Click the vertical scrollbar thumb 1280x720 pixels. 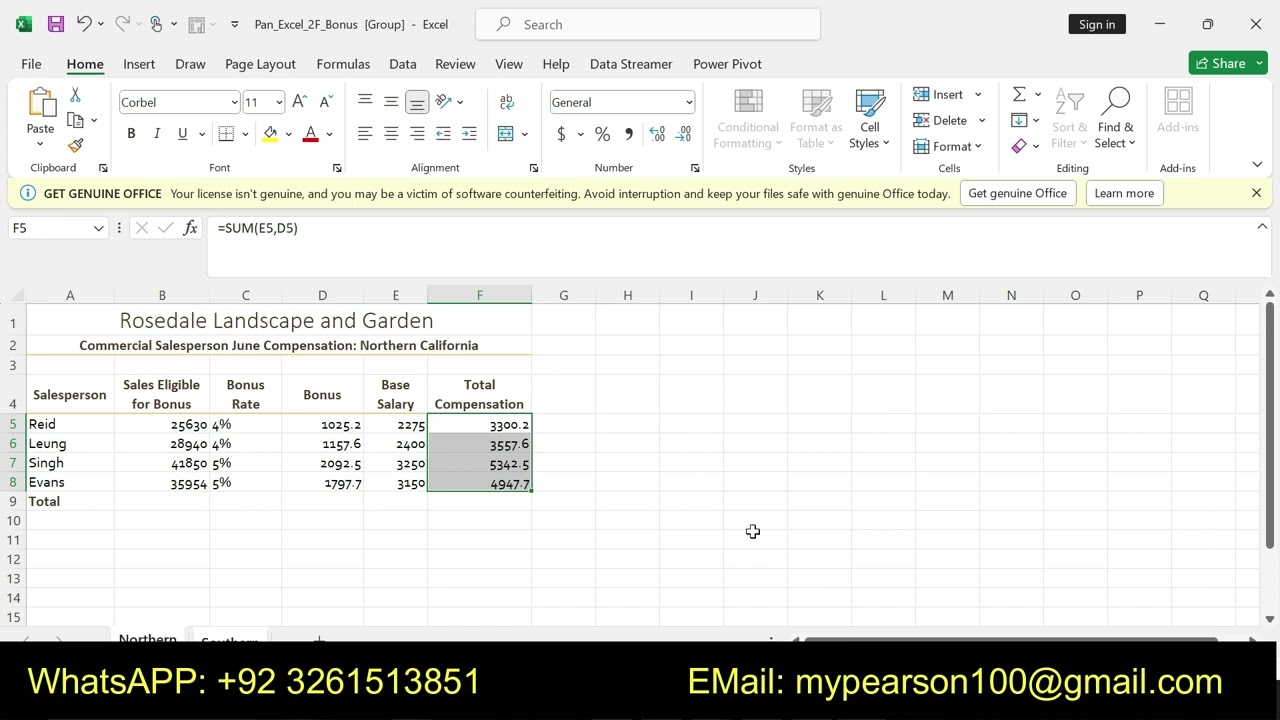coord(1270,424)
